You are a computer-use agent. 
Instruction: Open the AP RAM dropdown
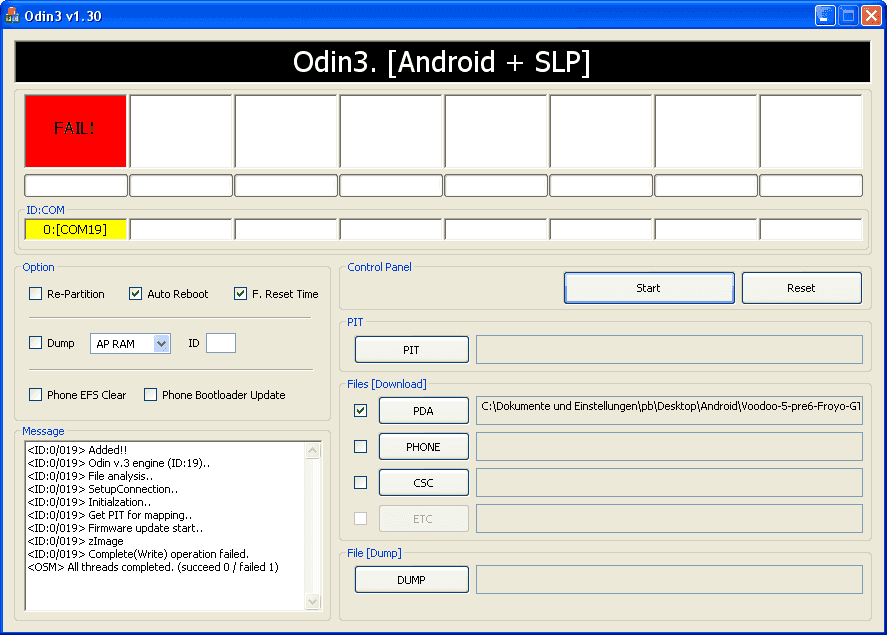(161, 343)
